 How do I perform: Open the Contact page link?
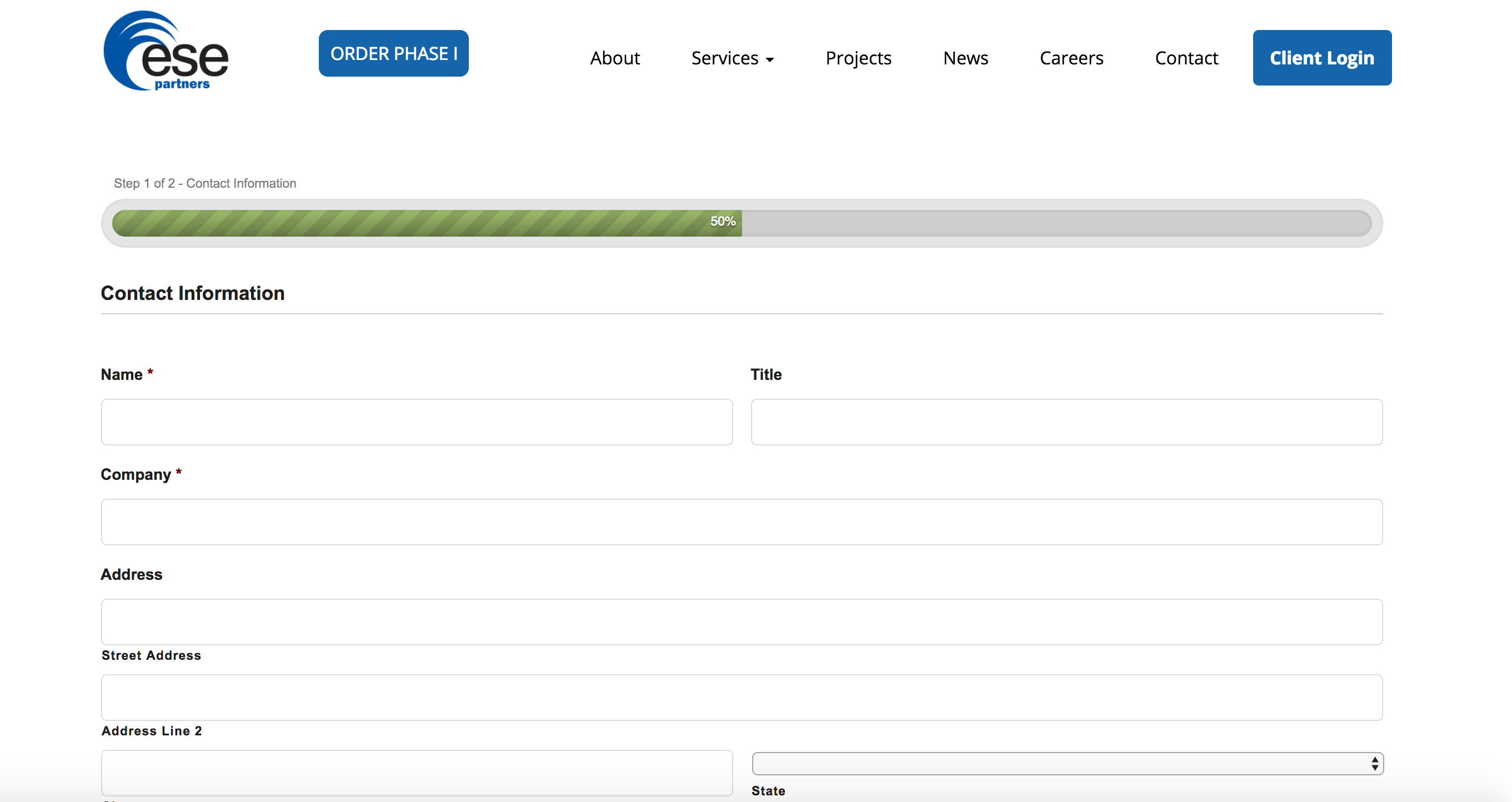click(1186, 58)
